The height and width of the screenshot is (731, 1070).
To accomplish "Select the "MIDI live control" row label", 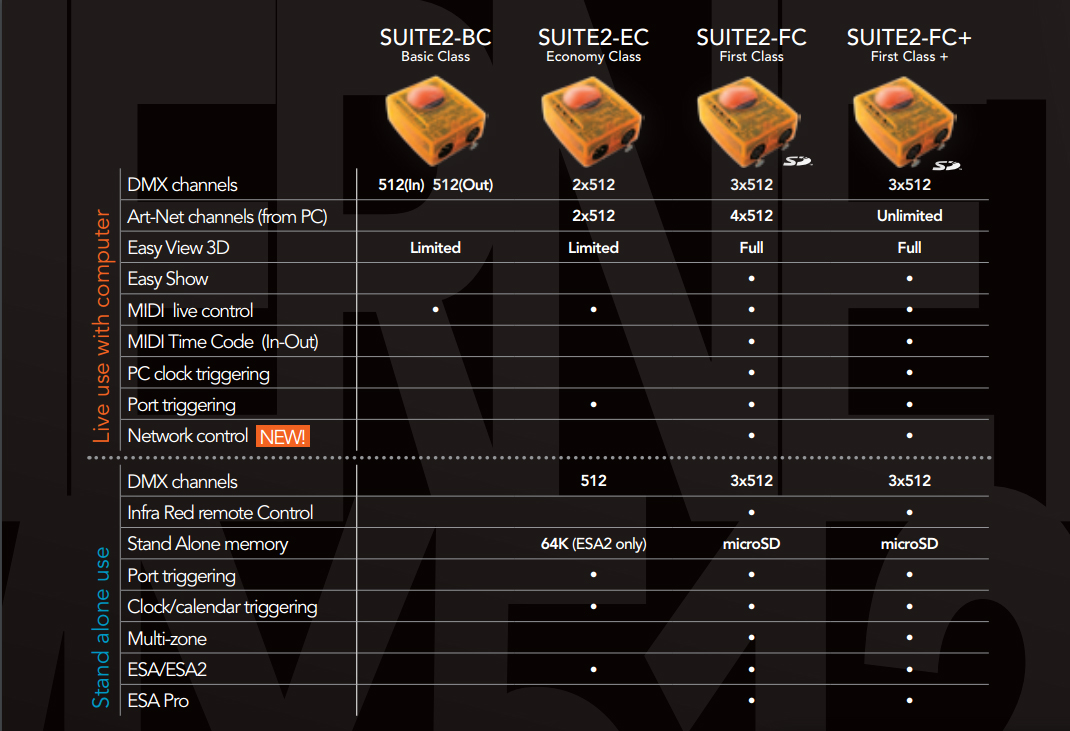I will click(190, 311).
